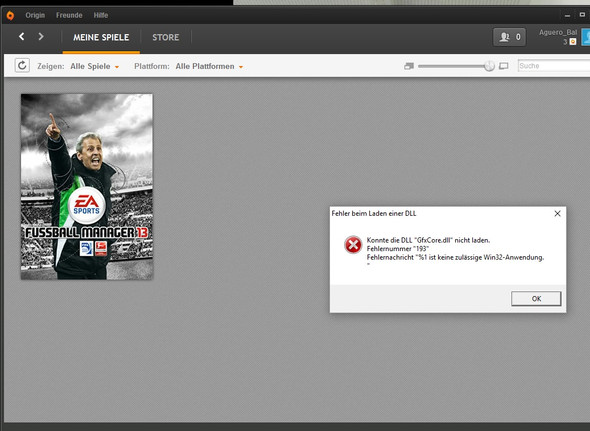Screen dimensions: 590x431
Task: Focus the Suche search field
Action: click(x=554, y=66)
